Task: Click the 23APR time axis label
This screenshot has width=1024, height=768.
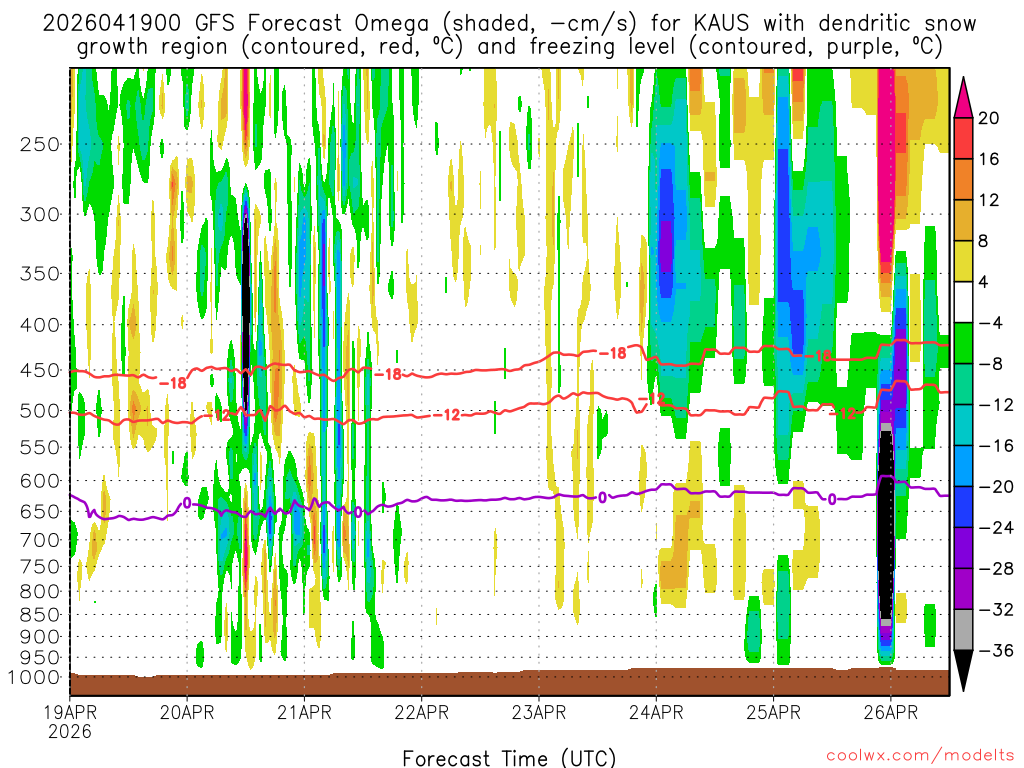Action: coord(539,712)
